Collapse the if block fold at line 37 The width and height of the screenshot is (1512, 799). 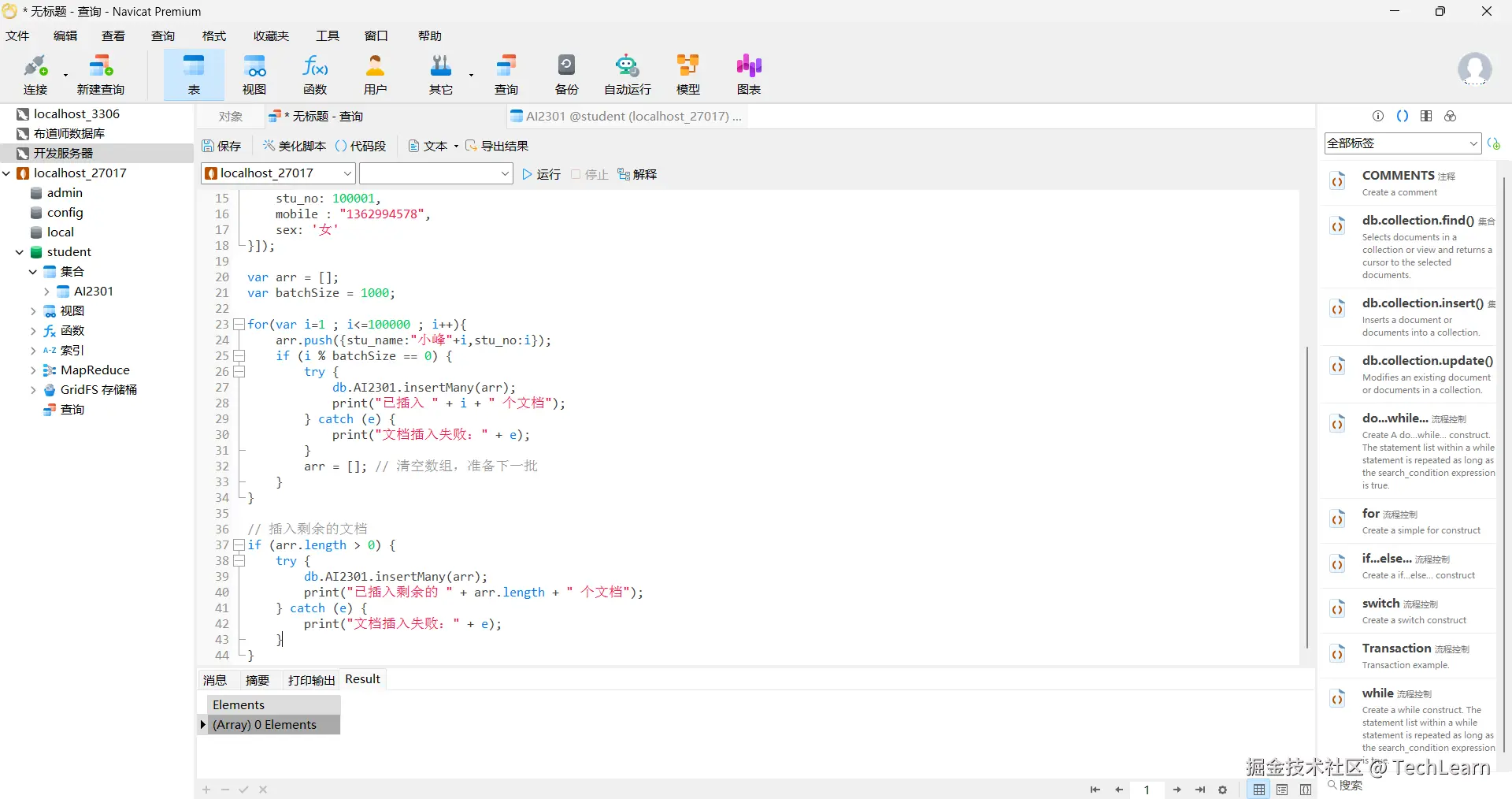pyautogui.click(x=239, y=545)
